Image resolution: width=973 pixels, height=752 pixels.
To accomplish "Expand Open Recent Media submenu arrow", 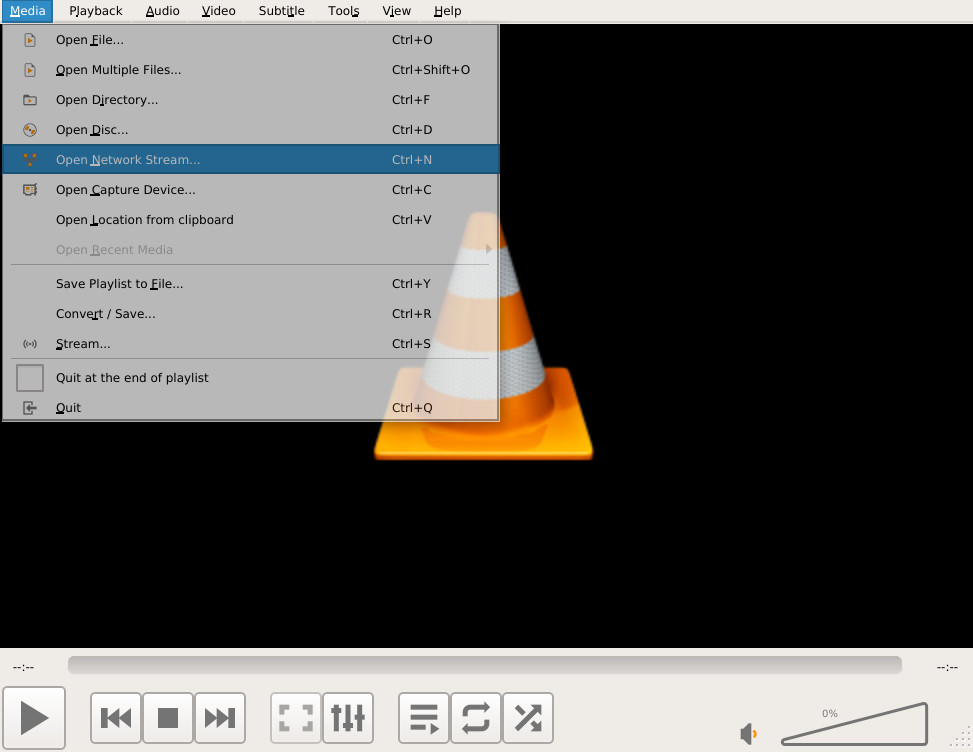I will 488,249.
